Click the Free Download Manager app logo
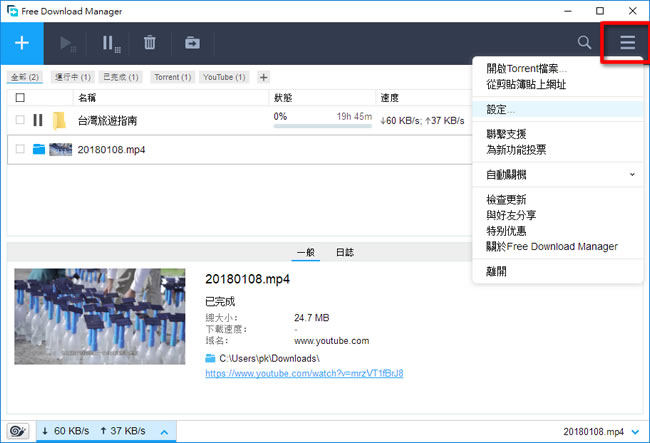Screen dimensions: 650x443 12,11
